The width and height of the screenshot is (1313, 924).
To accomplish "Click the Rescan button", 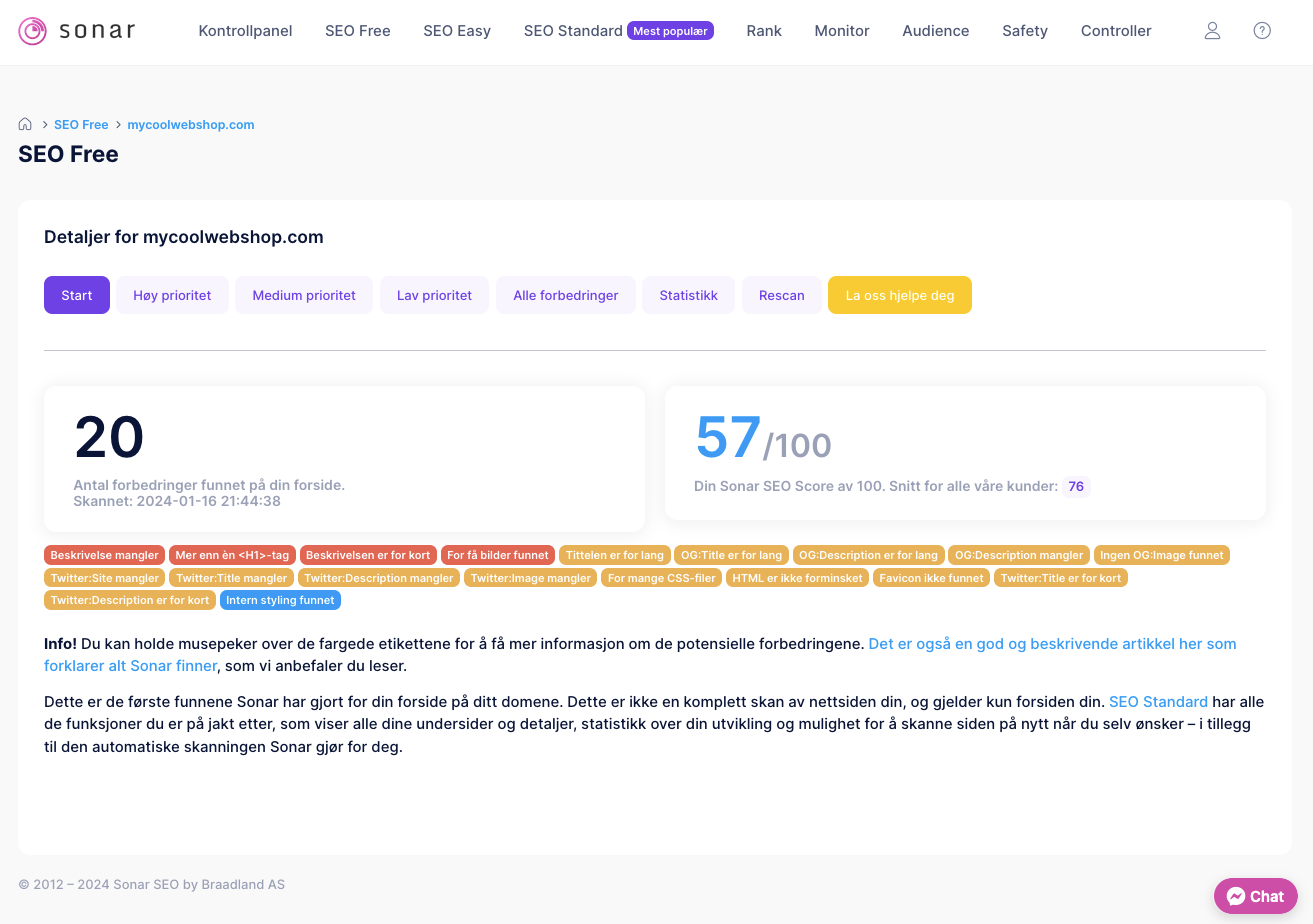I will click(x=781, y=295).
